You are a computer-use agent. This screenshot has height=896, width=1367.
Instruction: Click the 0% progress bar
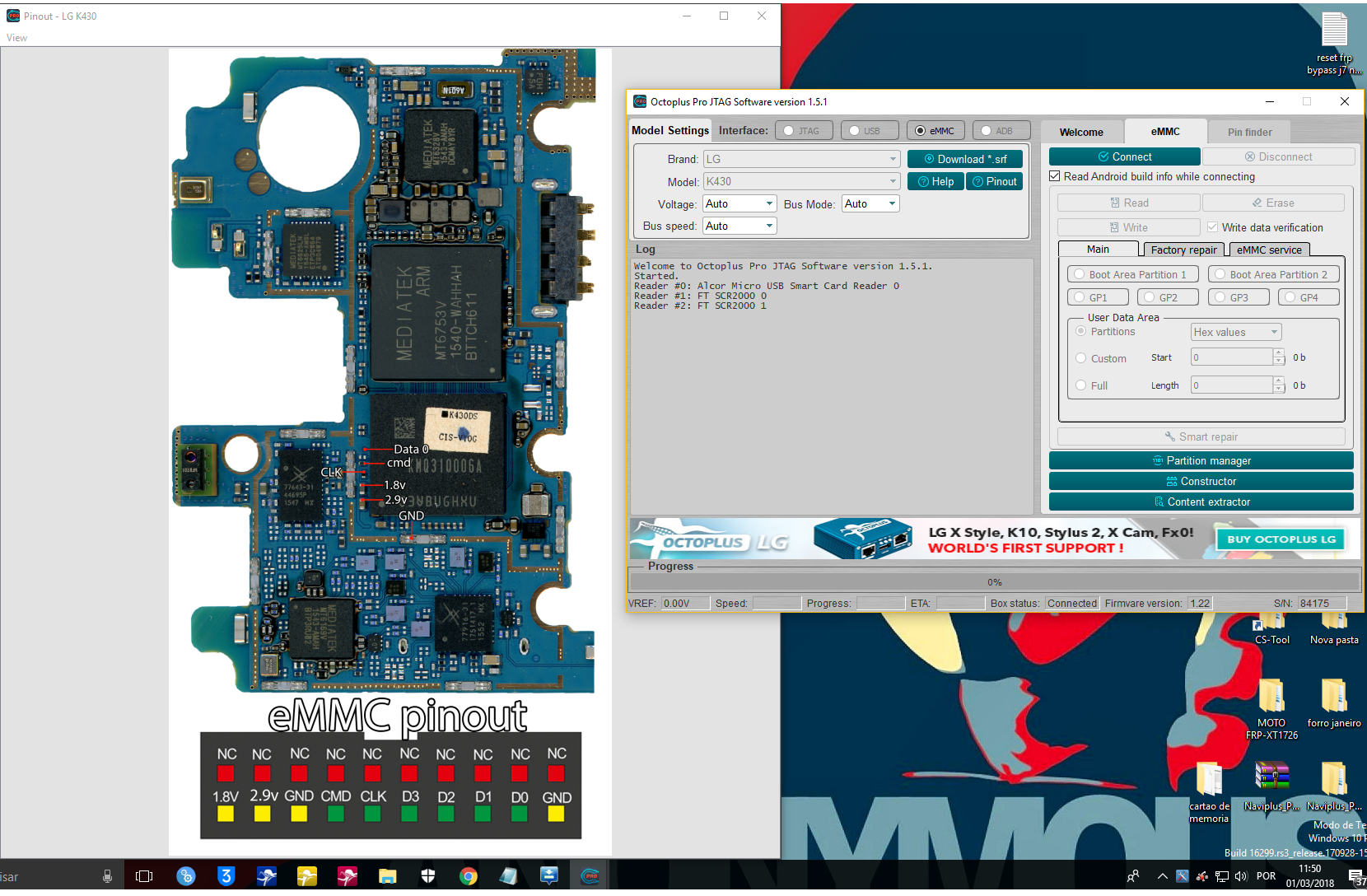tap(994, 582)
